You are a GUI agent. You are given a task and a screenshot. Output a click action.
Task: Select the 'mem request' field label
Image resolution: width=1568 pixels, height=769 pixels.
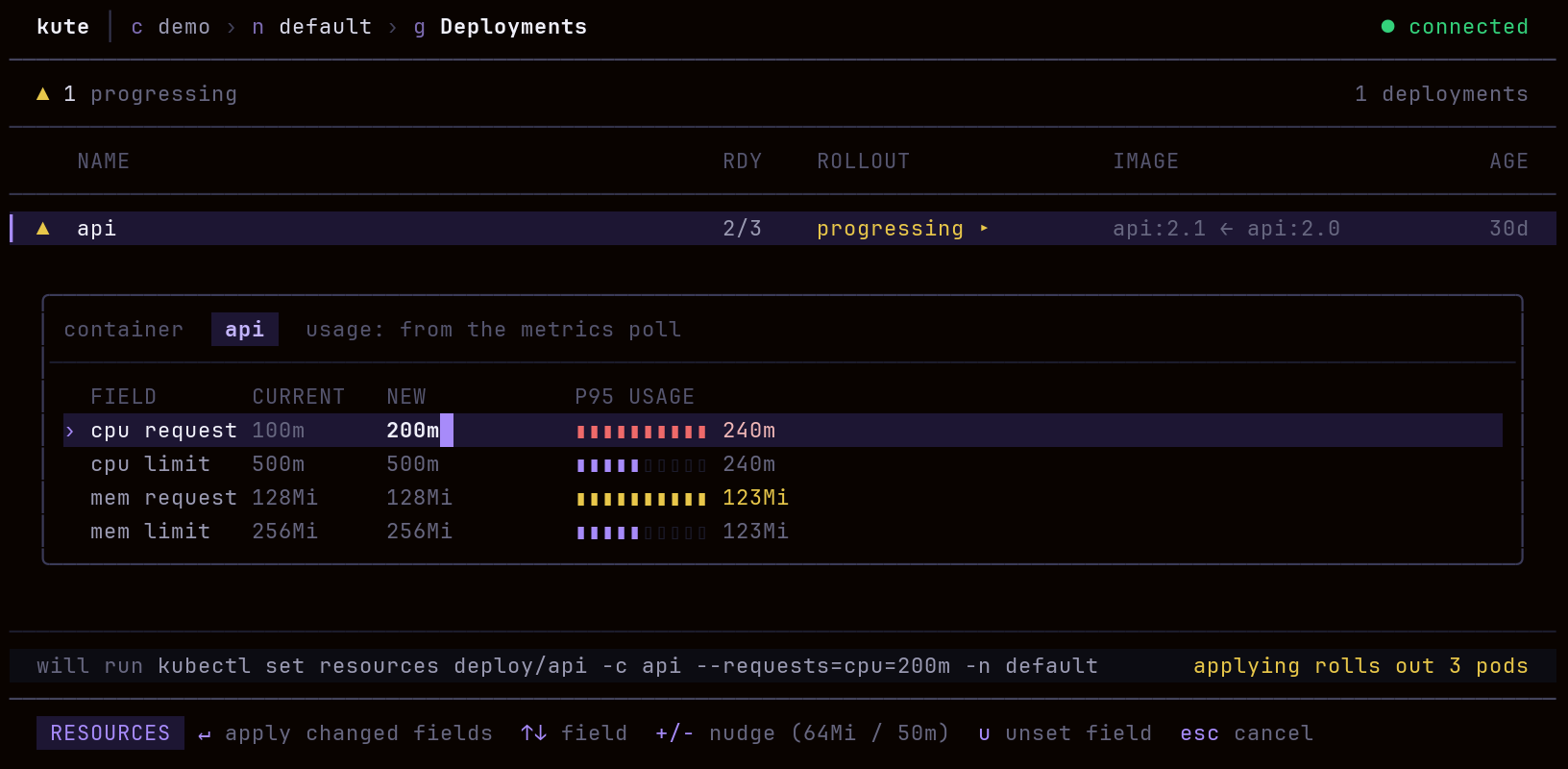[x=163, y=498]
